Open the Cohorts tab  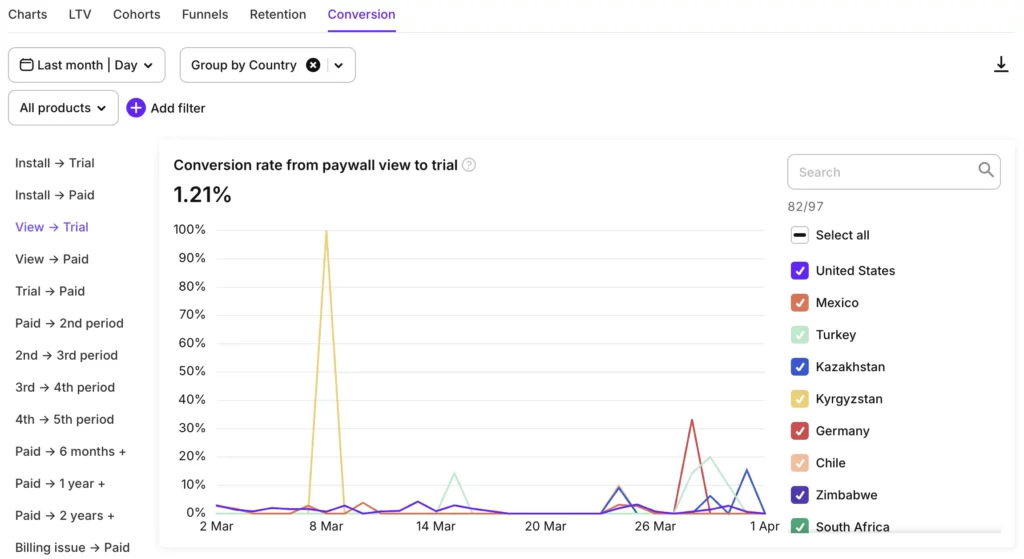pyautogui.click(x=136, y=14)
